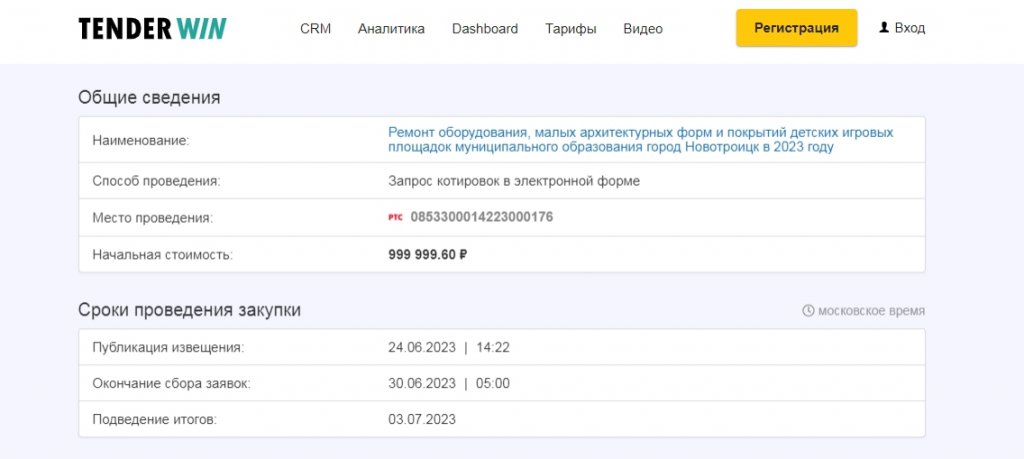Click the application deadline 30.06.2023

(421, 384)
